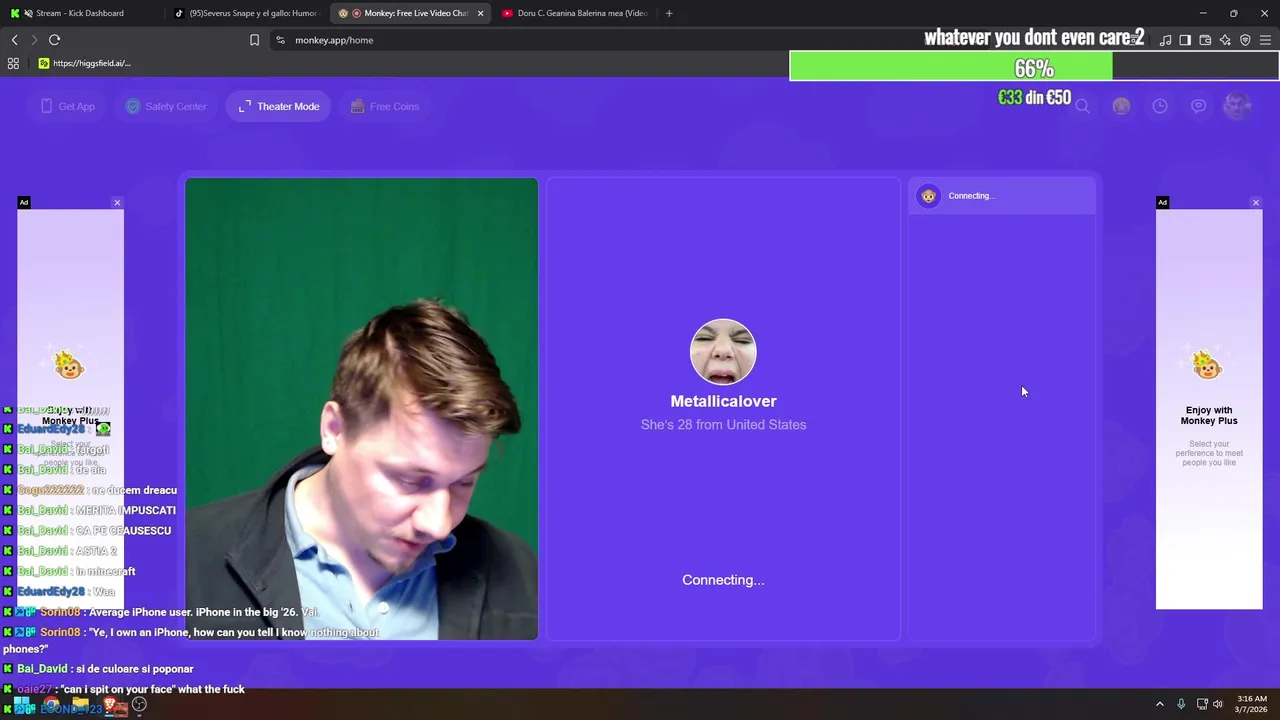Click the Ad label on the right ad
The width and height of the screenshot is (1280, 720).
1162,203
